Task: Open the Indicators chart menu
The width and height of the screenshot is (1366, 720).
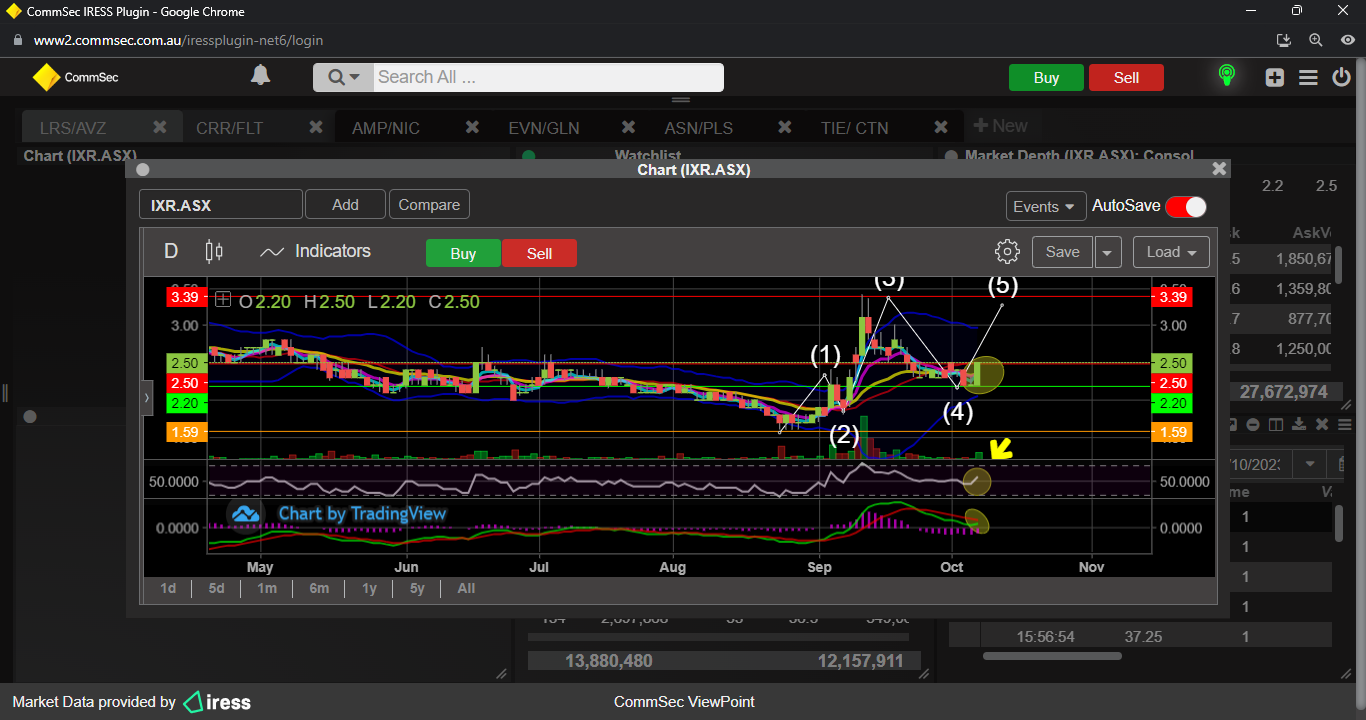Action: (315, 252)
